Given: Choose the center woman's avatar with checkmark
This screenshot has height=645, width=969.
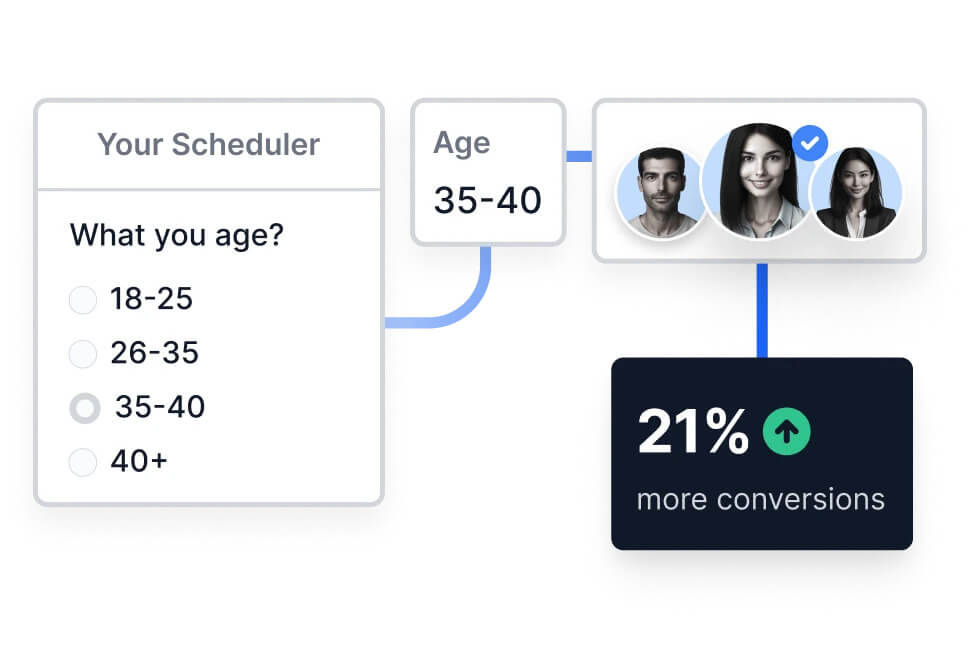Looking at the screenshot, I should click(757, 182).
